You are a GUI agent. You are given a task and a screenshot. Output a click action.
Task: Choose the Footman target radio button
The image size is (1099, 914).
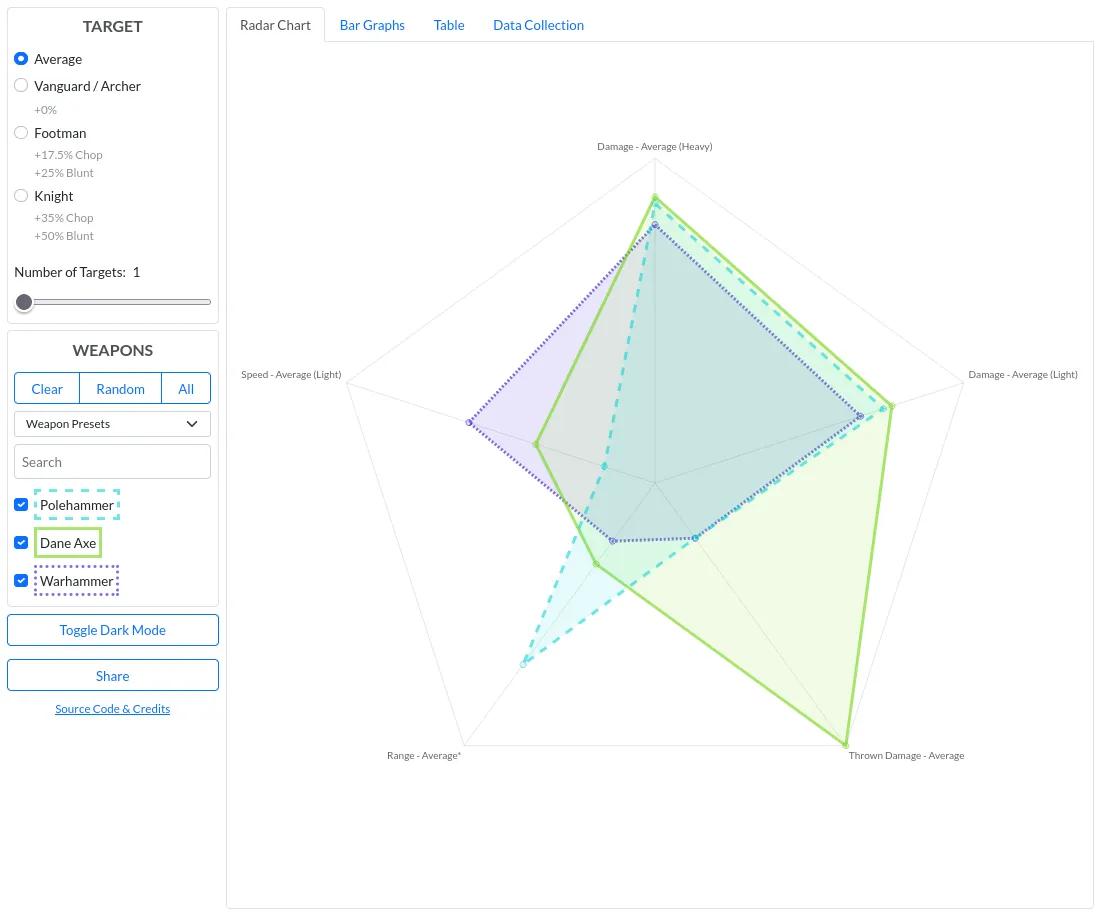(x=21, y=133)
